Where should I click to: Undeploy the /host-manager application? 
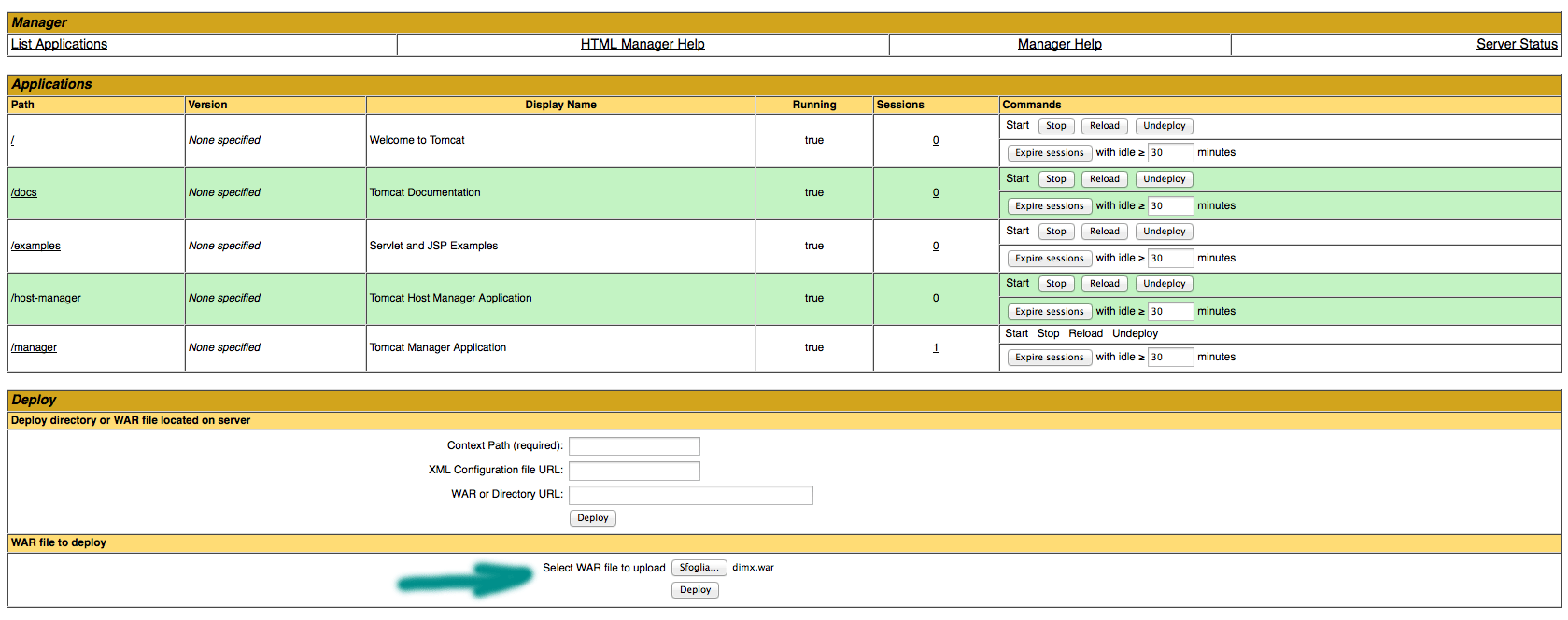click(x=1165, y=284)
